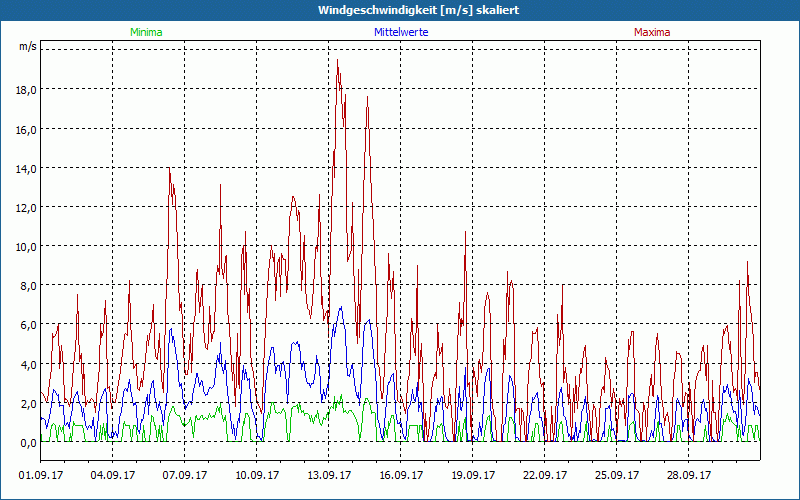Viewport: 800px width, 500px height.
Task: Click the highest red peak above 18 m/s
Action: tap(337, 61)
